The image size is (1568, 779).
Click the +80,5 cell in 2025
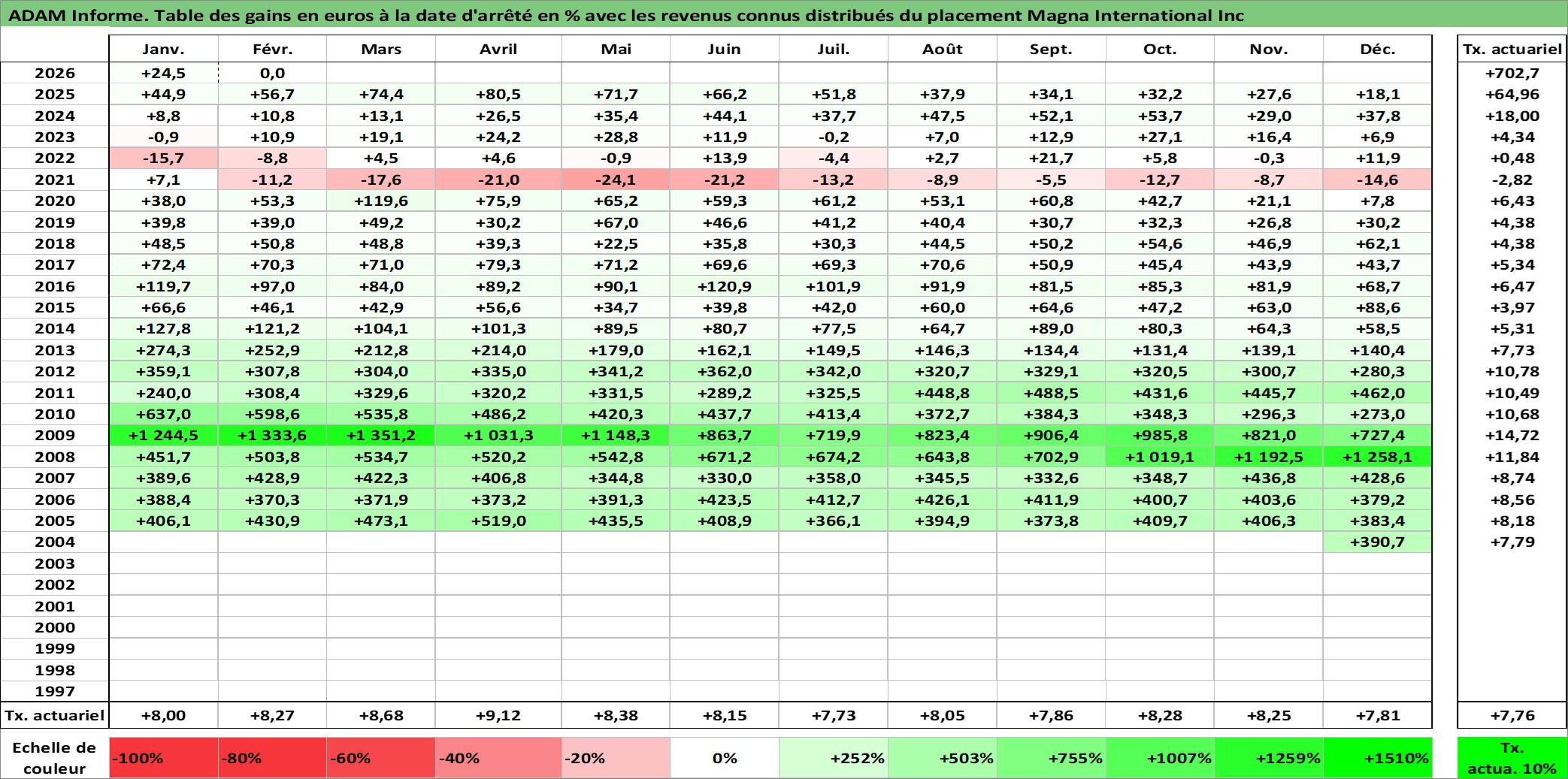click(498, 94)
